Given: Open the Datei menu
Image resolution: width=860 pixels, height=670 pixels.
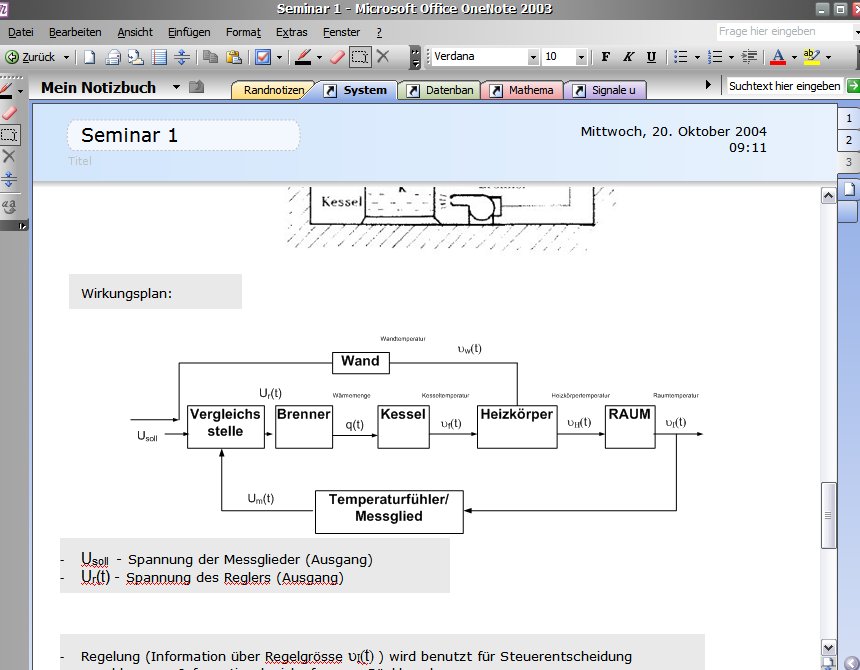Looking at the screenshot, I should 21,32.
